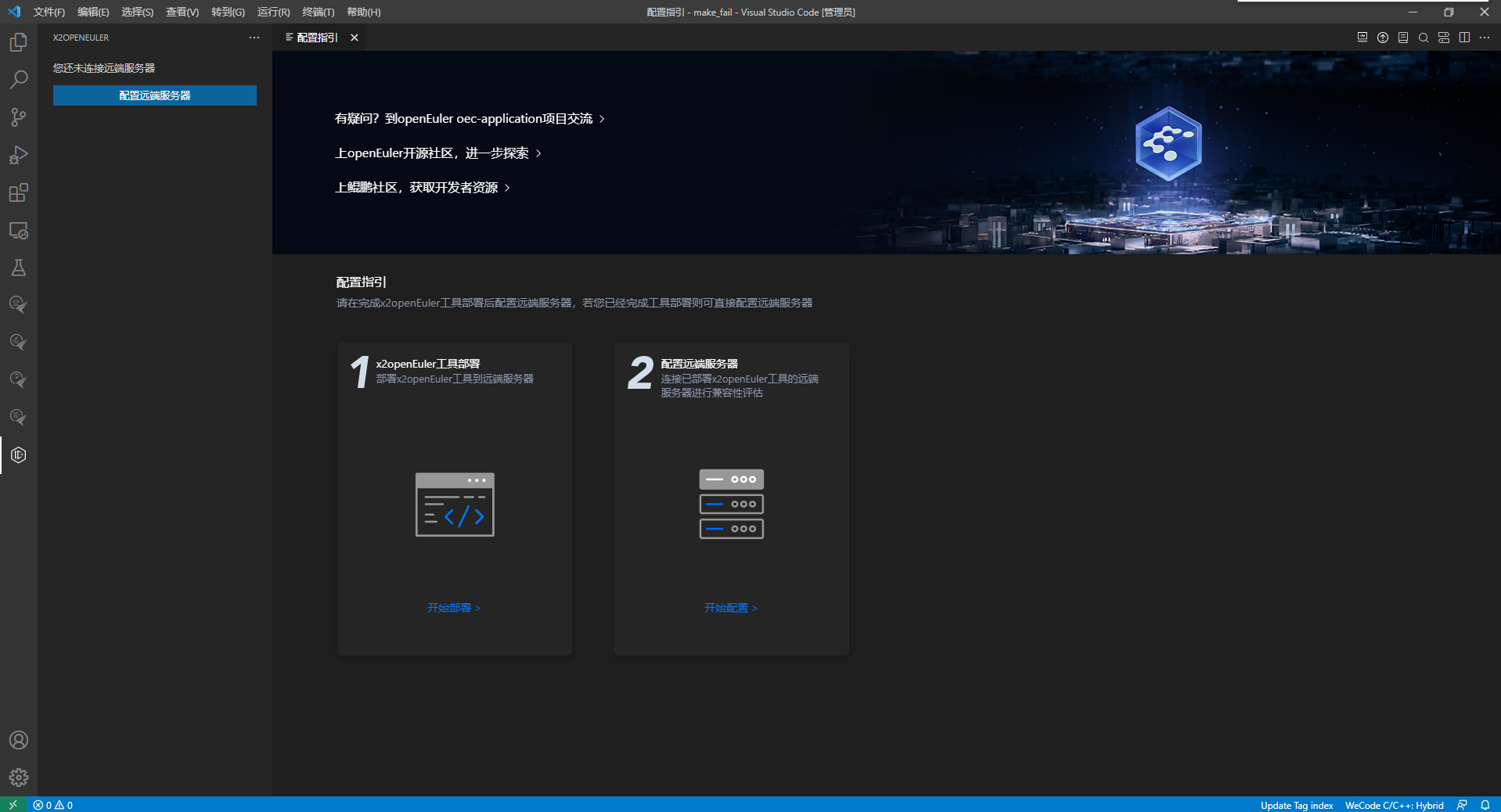
Task: Click WeCode C/C++: Hybrid status item
Action: point(1394,805)
